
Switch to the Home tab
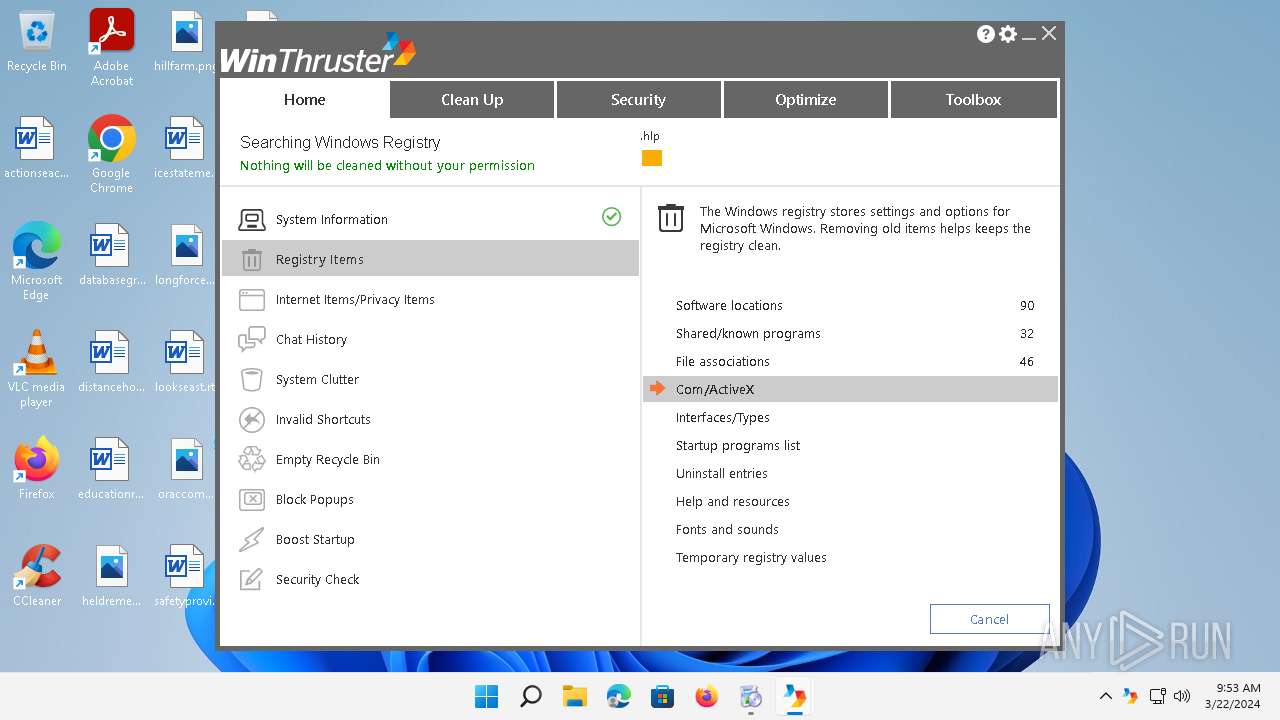pyautogui.click(x=305, y=100)
